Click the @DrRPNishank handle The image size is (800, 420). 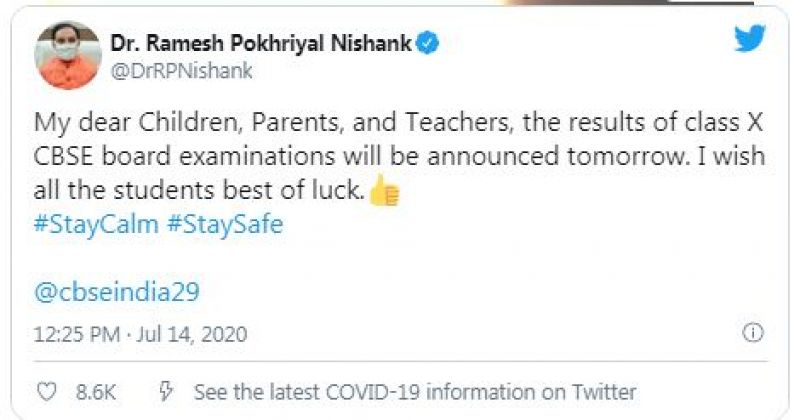(183, 70)
